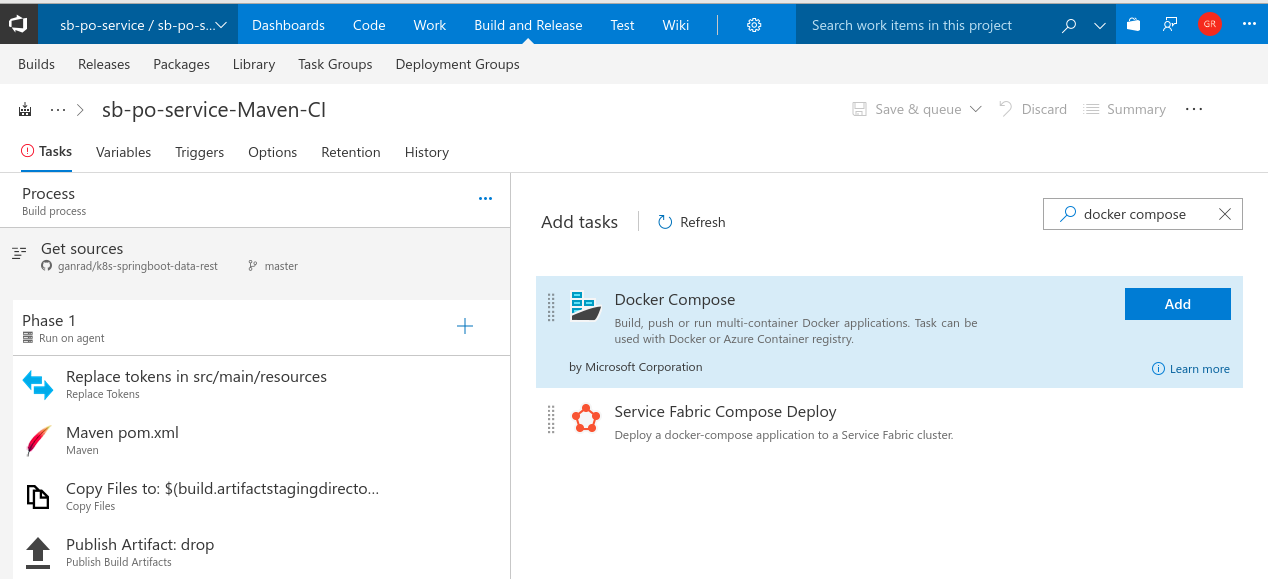Refresh the Add tasks list
Image resolution: width=1268 pixels, height=579 pixels.
coord(691,222)
